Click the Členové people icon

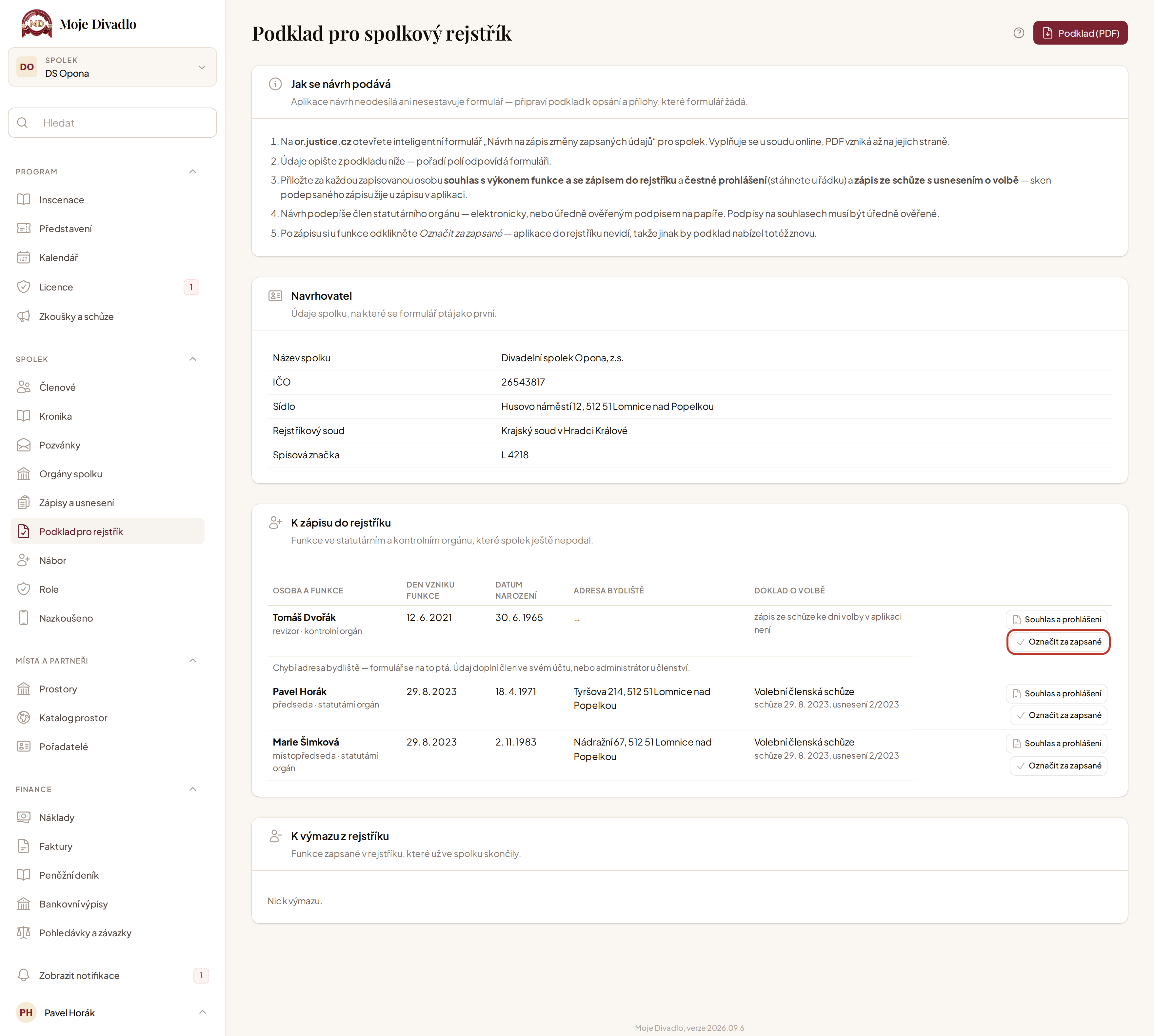coord(23,387)
